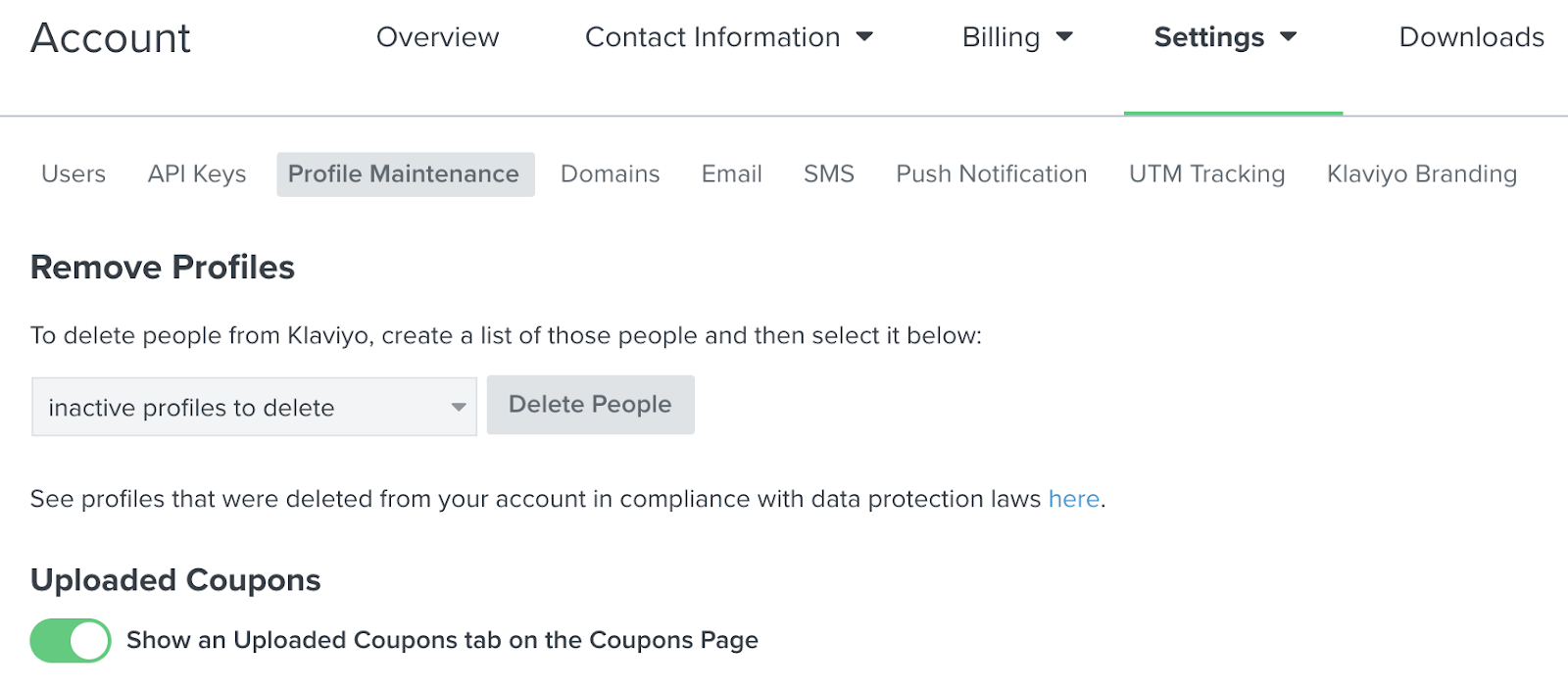Screen dimensions: 1568x689
Task: Click the Delete People button
Action: click(590, 405)
